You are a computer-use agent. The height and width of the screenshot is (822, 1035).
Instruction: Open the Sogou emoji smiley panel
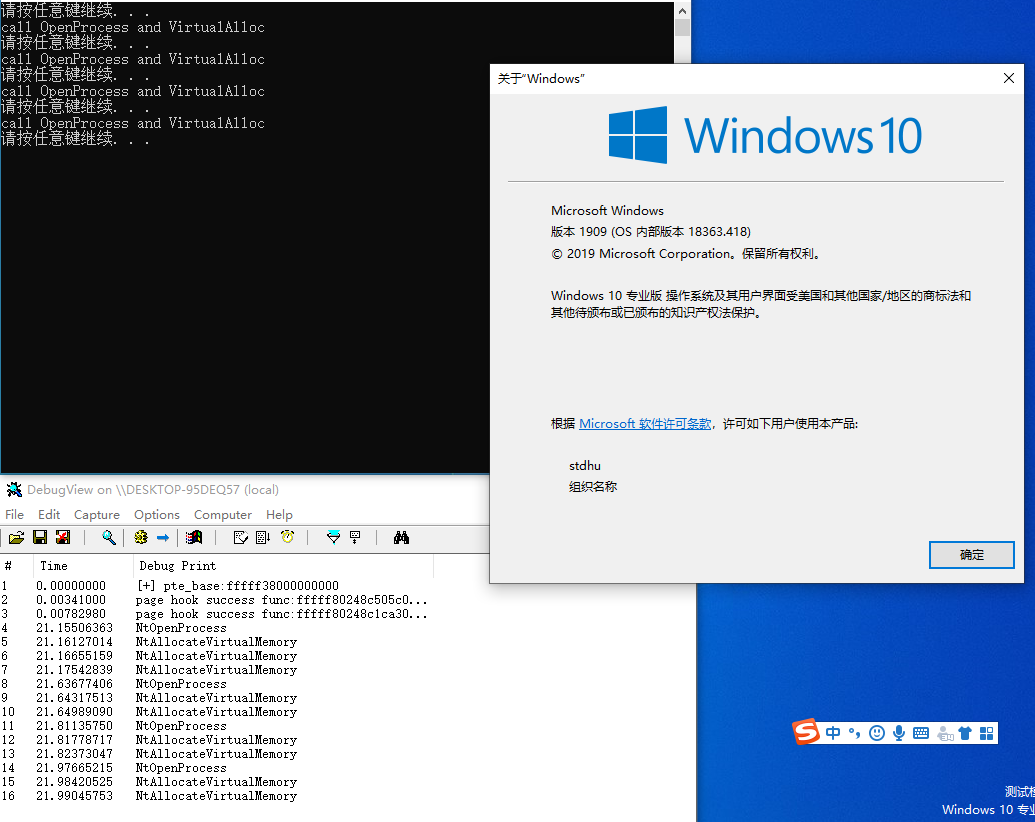877,733
